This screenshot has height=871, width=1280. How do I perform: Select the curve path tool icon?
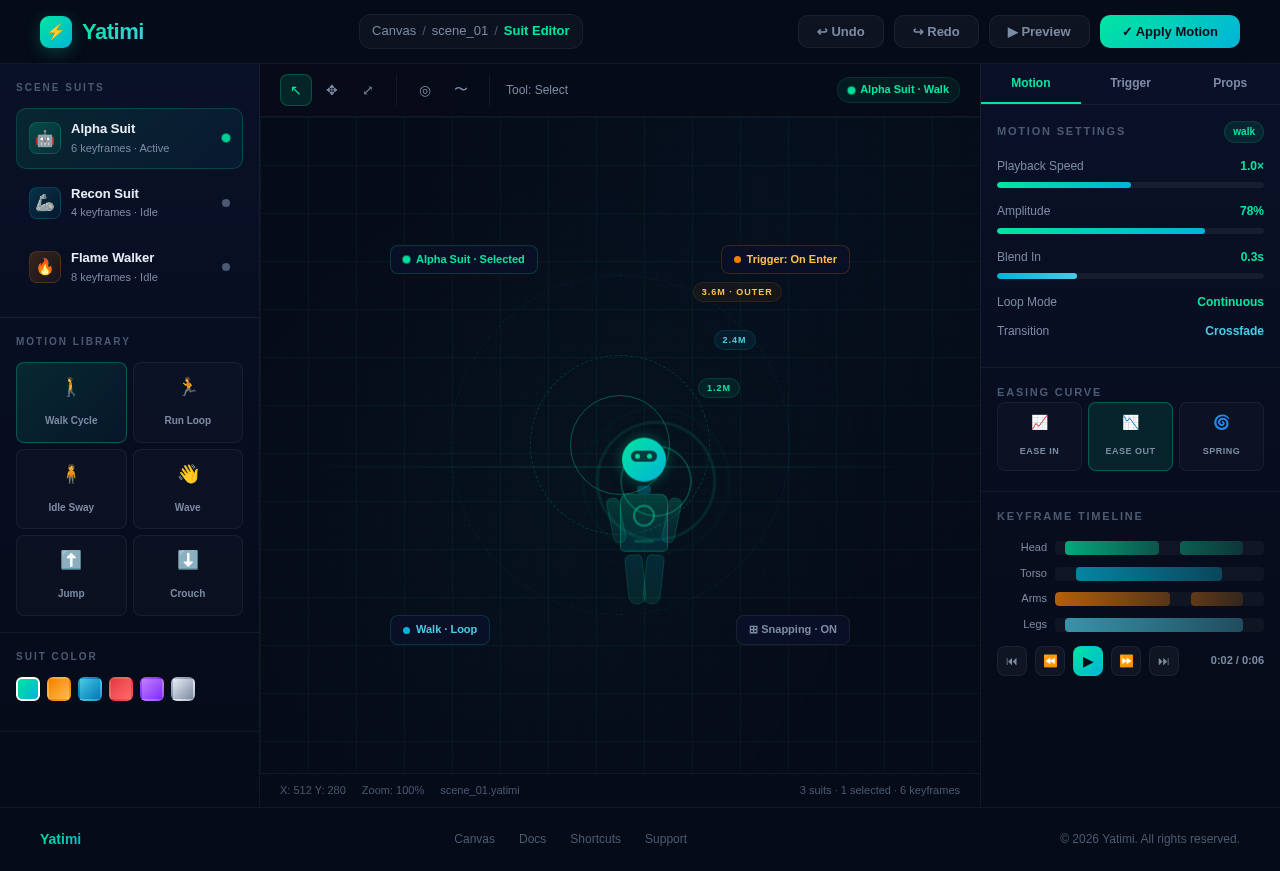point(461,90)
